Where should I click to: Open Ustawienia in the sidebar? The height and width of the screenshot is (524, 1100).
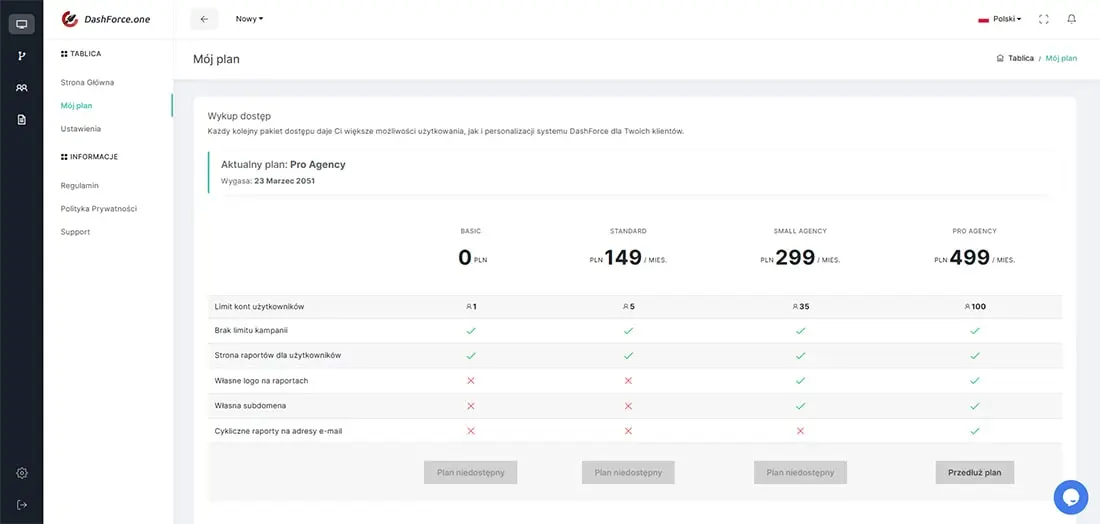81,128
